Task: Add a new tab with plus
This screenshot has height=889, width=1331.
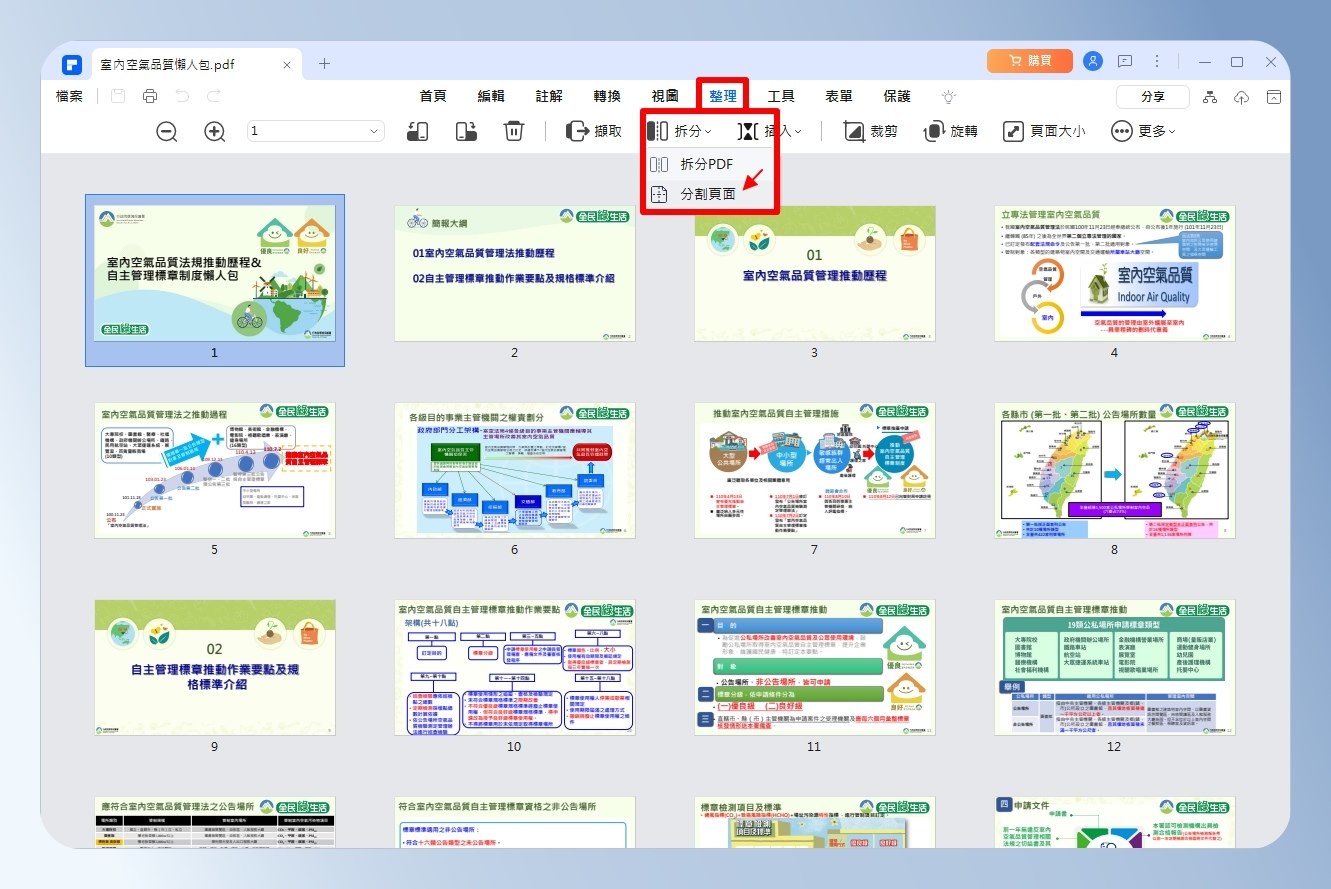Action: coord(324,63)
